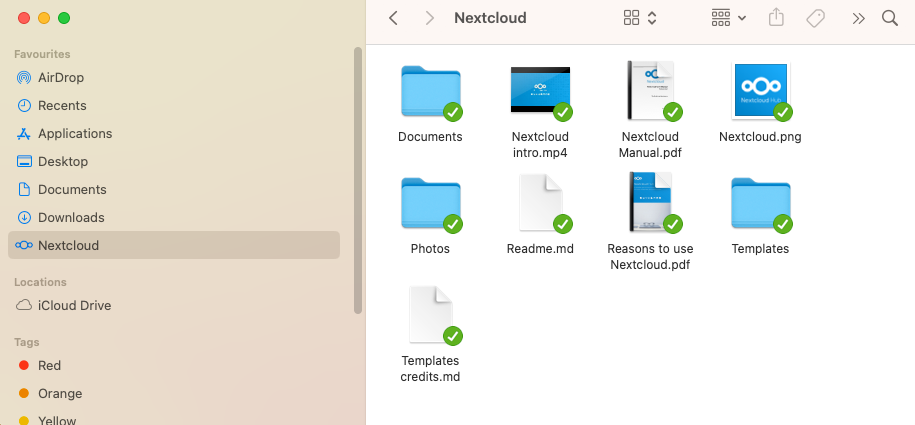This screenshot has width=915, height=425.
Task: Select the Documents folder icon
Action: point(431,92)
